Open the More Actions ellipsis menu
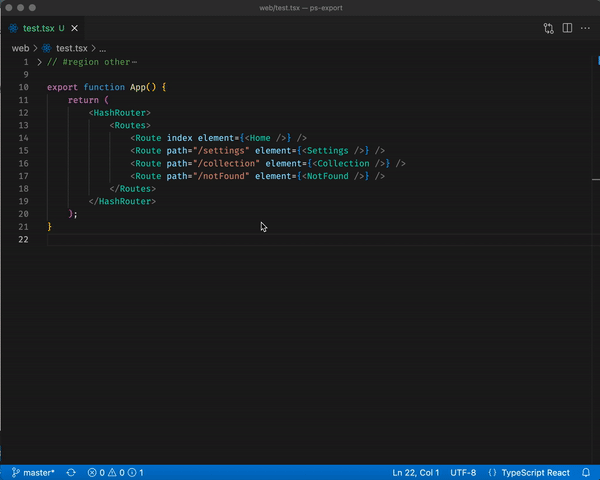Image resolution: width=600 pixels, height=480 pixels. pos(585,28)
